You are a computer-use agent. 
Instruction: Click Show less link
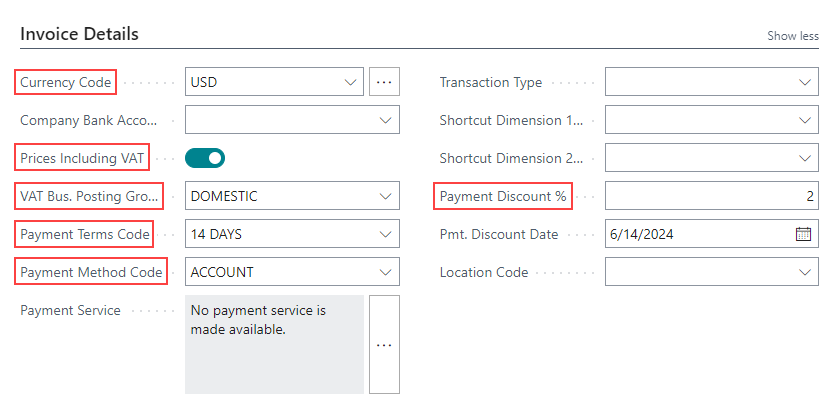coord(792,36)
